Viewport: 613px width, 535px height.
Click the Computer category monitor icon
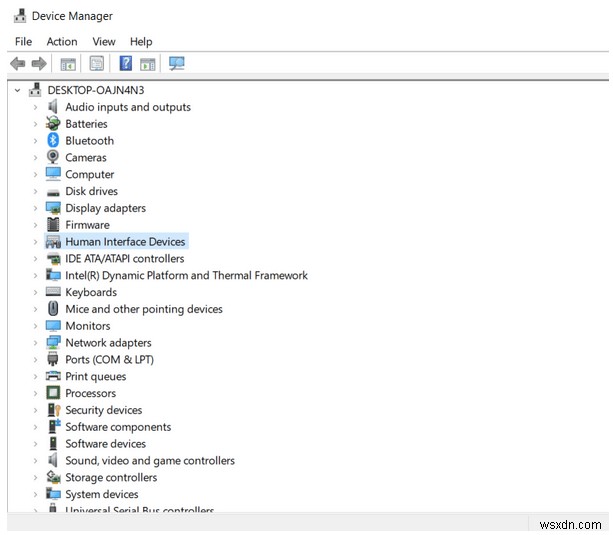click(53, 174)
